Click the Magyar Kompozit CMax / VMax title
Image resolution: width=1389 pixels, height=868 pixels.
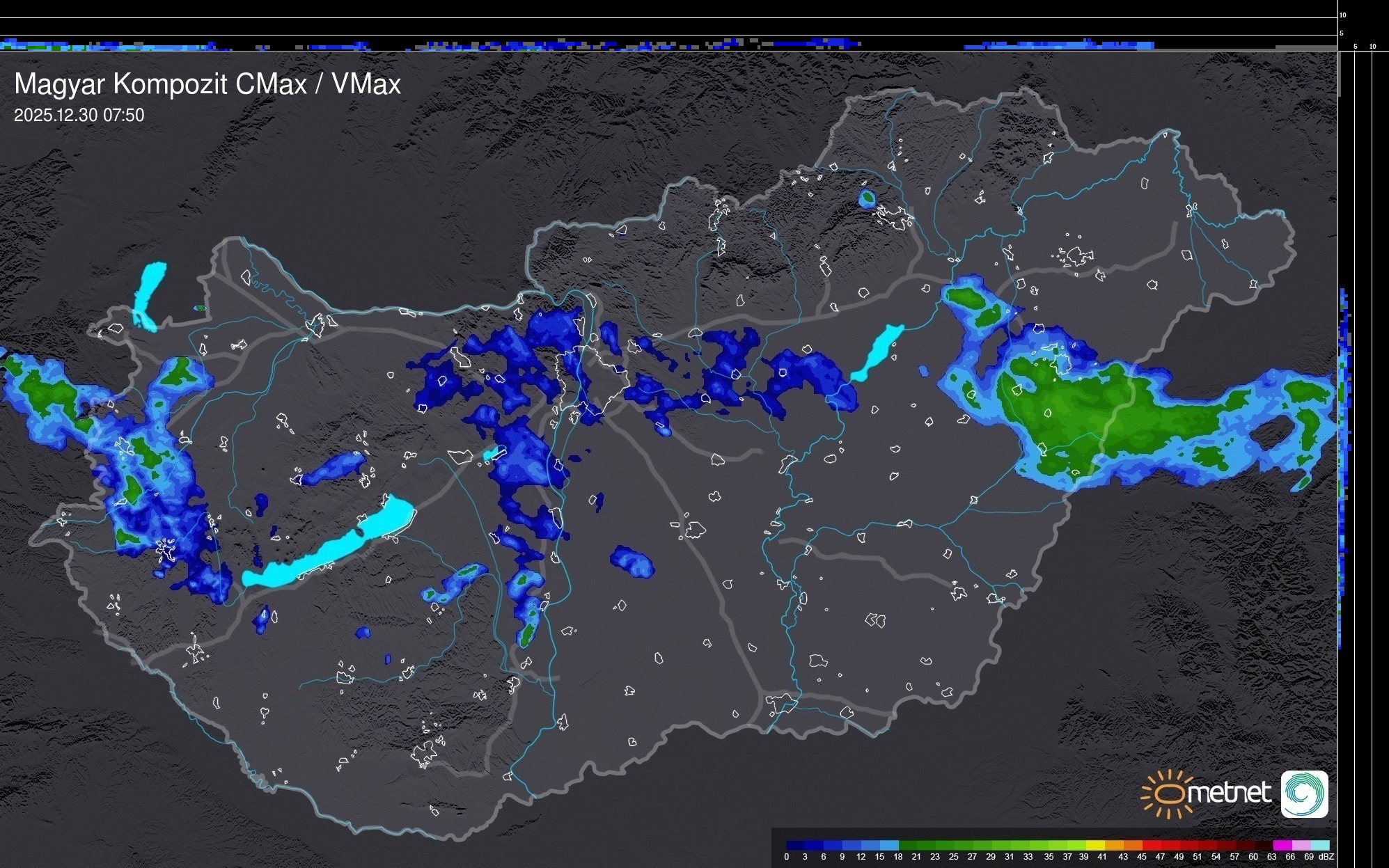(x=207, y=84)
